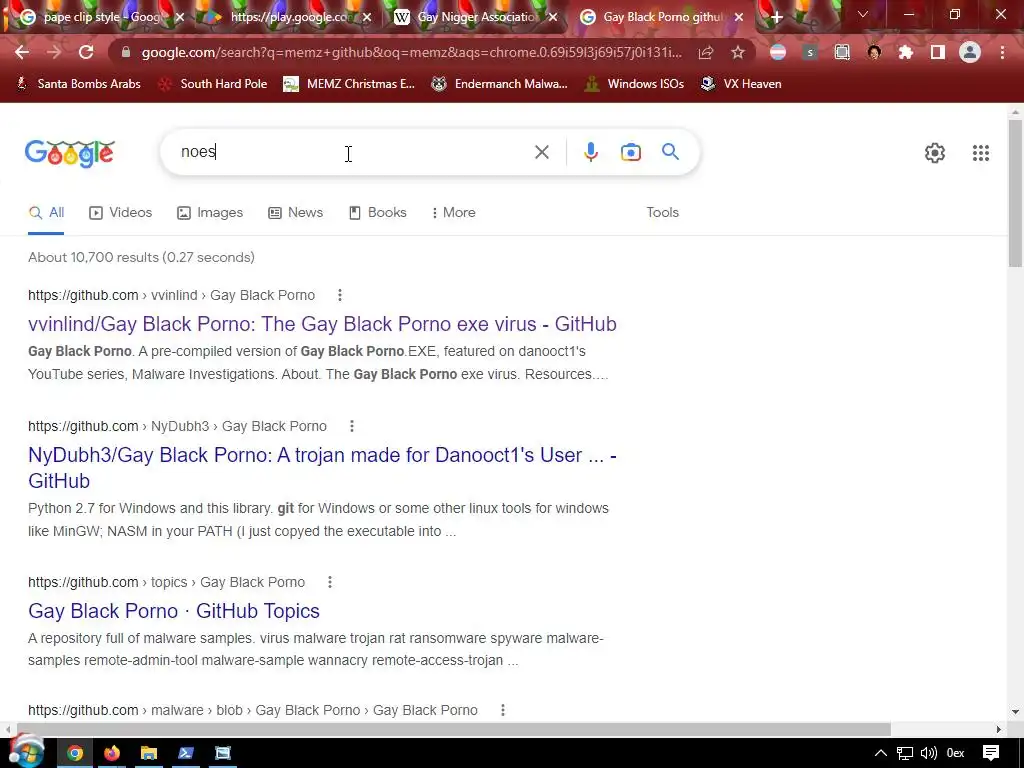Open options for malware blob result
The height and width of the screenshot is (768, 1024).
503,710
